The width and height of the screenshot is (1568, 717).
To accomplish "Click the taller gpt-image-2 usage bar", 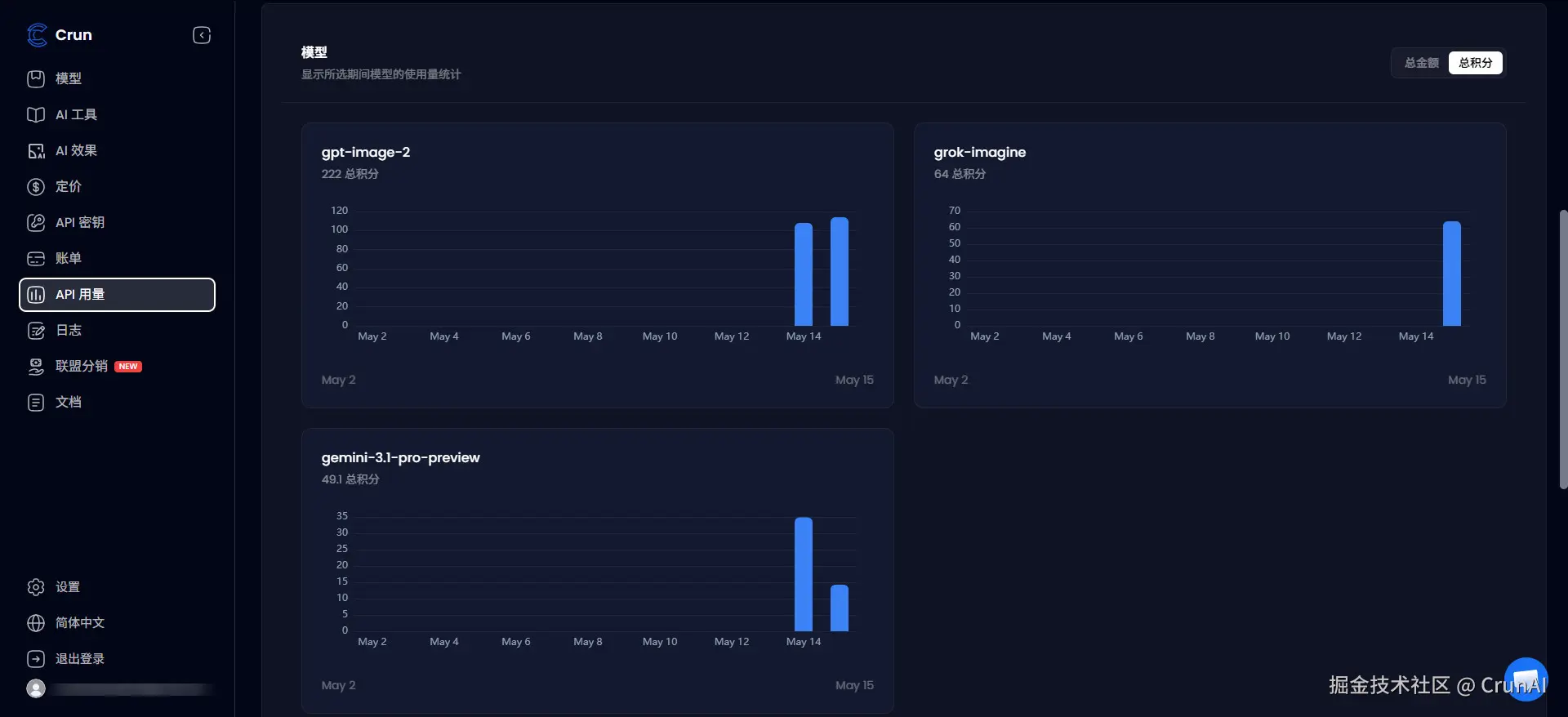I will pyautogui.click(x=840, y=272).
